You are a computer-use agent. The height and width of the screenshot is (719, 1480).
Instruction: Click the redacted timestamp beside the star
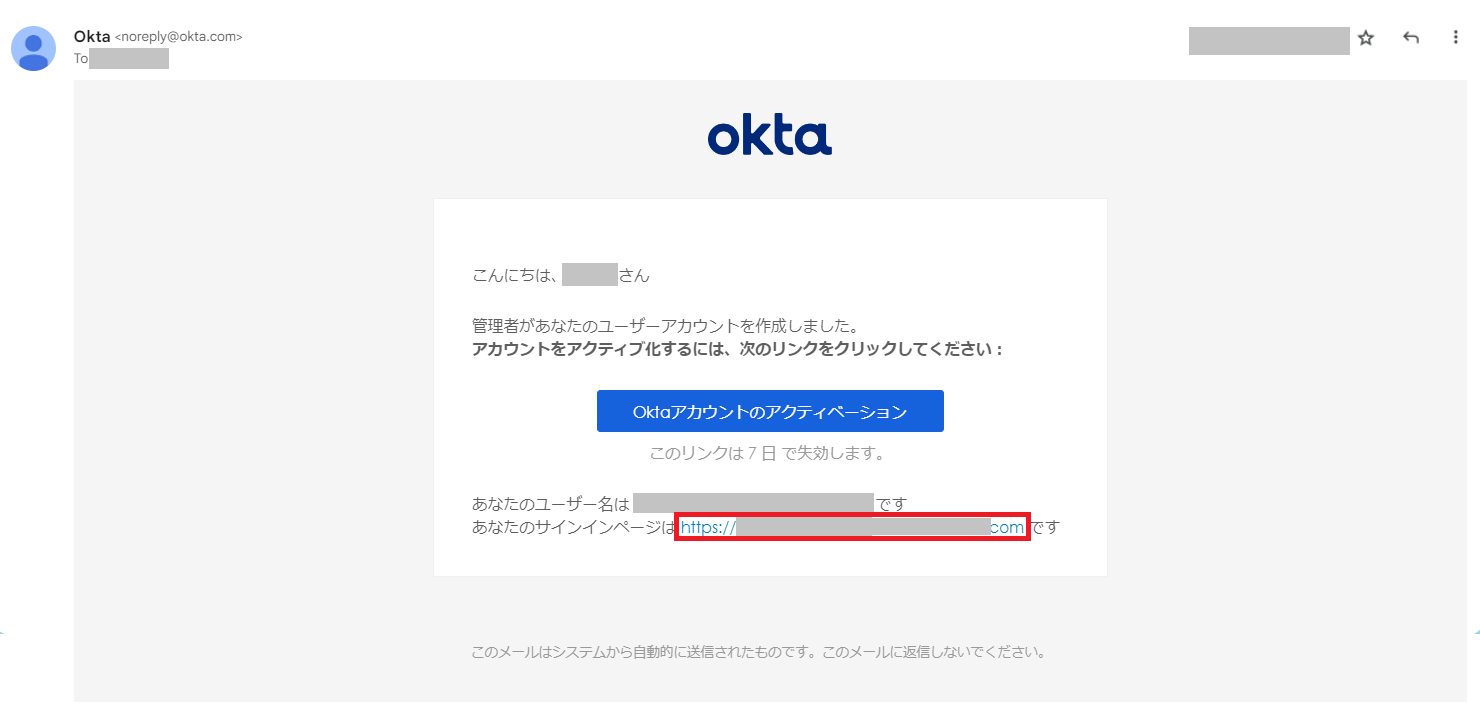[x=1269, y=40]
